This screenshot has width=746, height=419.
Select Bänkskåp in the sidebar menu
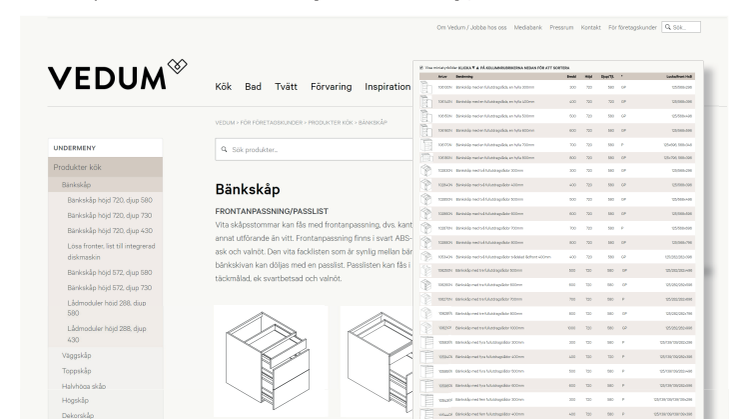point(105,185)
